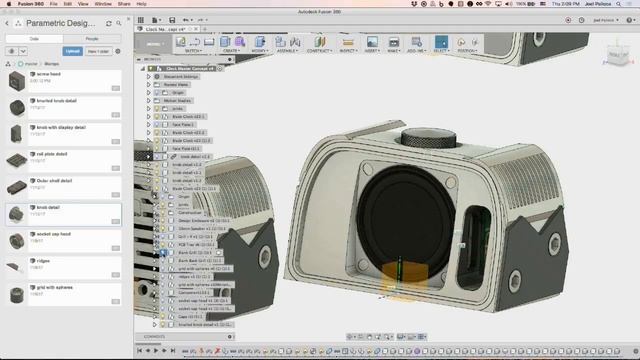Viewport: 640px width, 360px height.
Task: Open the Fusion 360 menu
Action: coord(31,4)
